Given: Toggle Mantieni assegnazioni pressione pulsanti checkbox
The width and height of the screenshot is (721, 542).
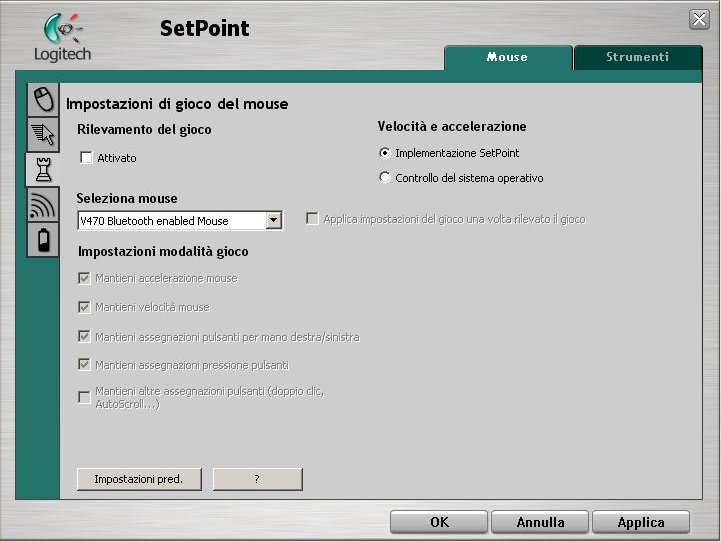Looking at the screenshot, I should [84, 365].
